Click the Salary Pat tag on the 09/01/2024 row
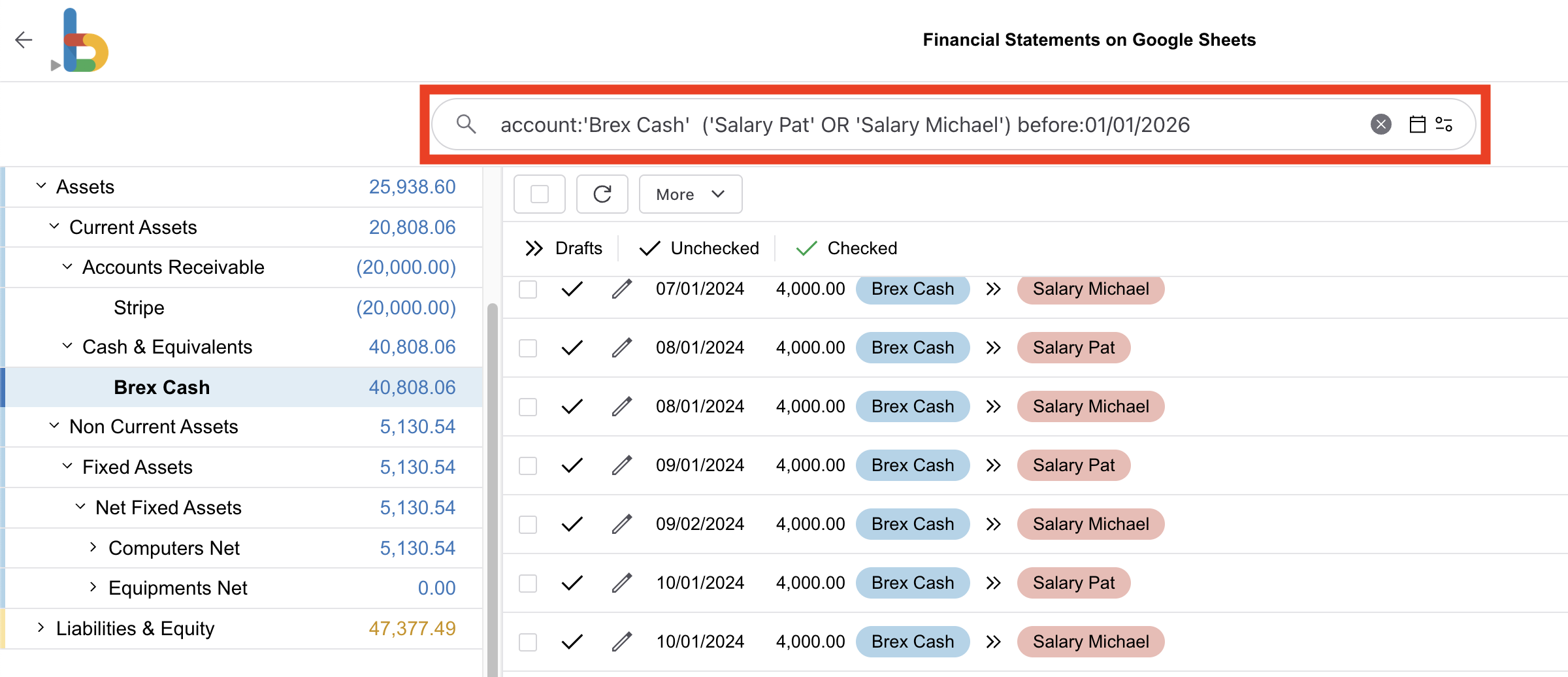Image resolution: width=1568 pixels, height=677 pixels. pos(1073,465)
